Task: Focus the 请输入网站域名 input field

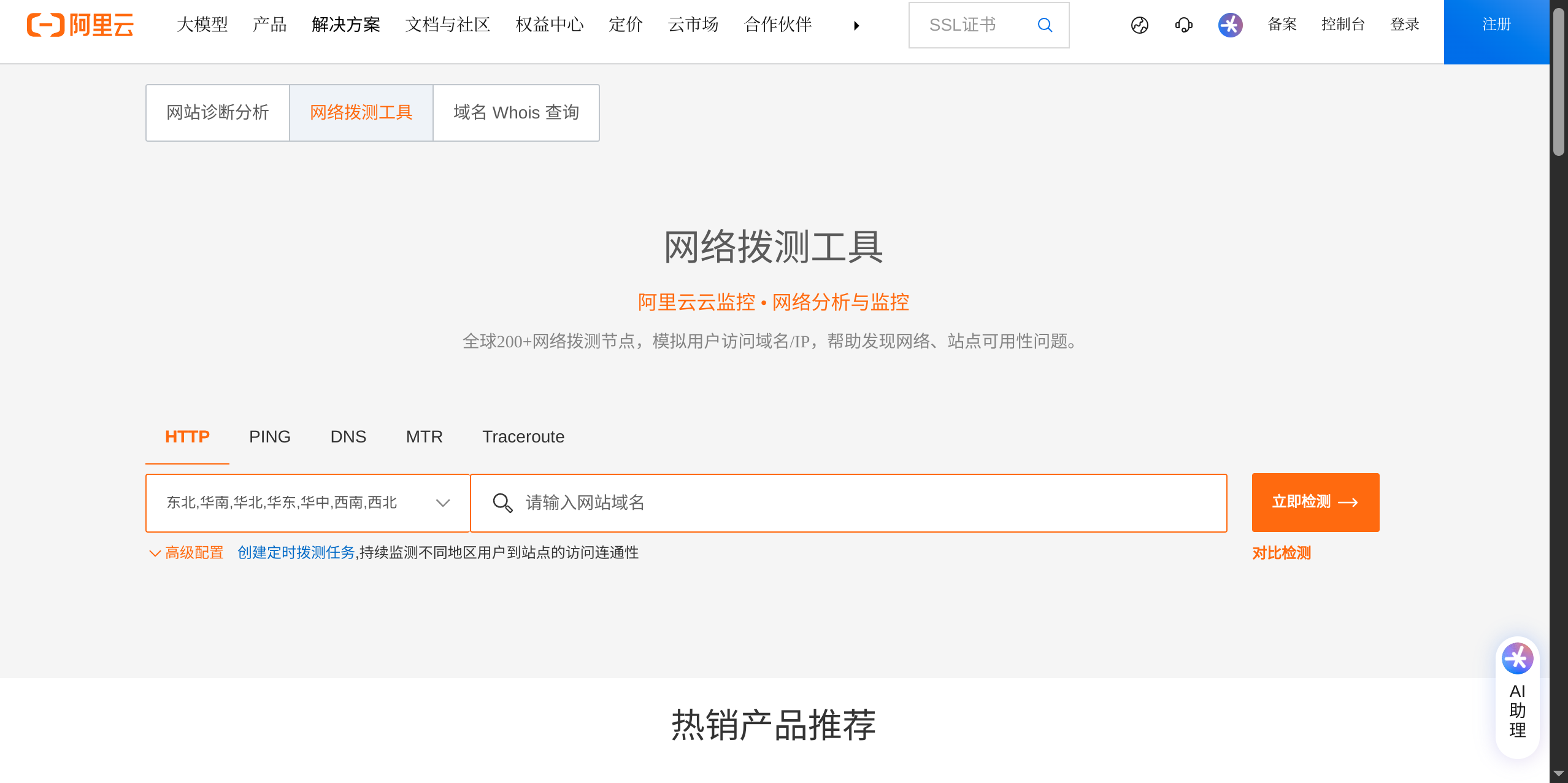Action: tap(859, 503)
